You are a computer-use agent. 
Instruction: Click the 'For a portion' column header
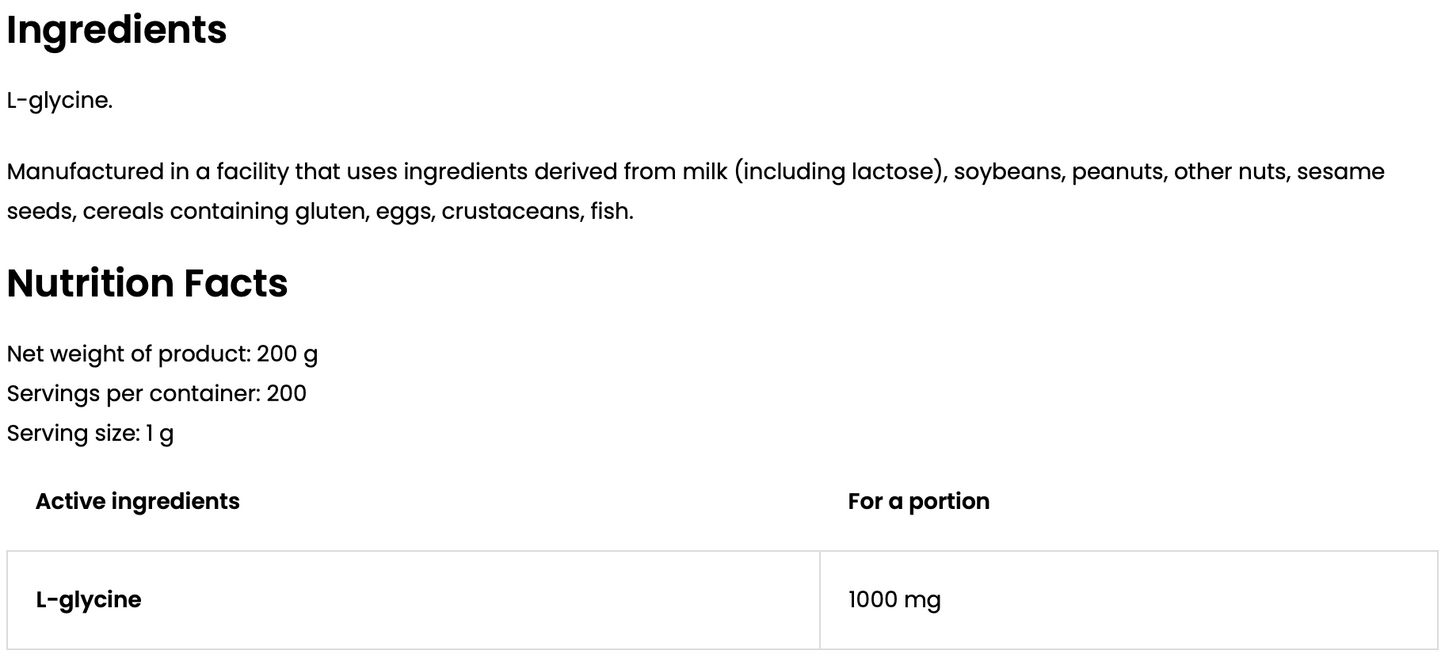coord(918,501)
